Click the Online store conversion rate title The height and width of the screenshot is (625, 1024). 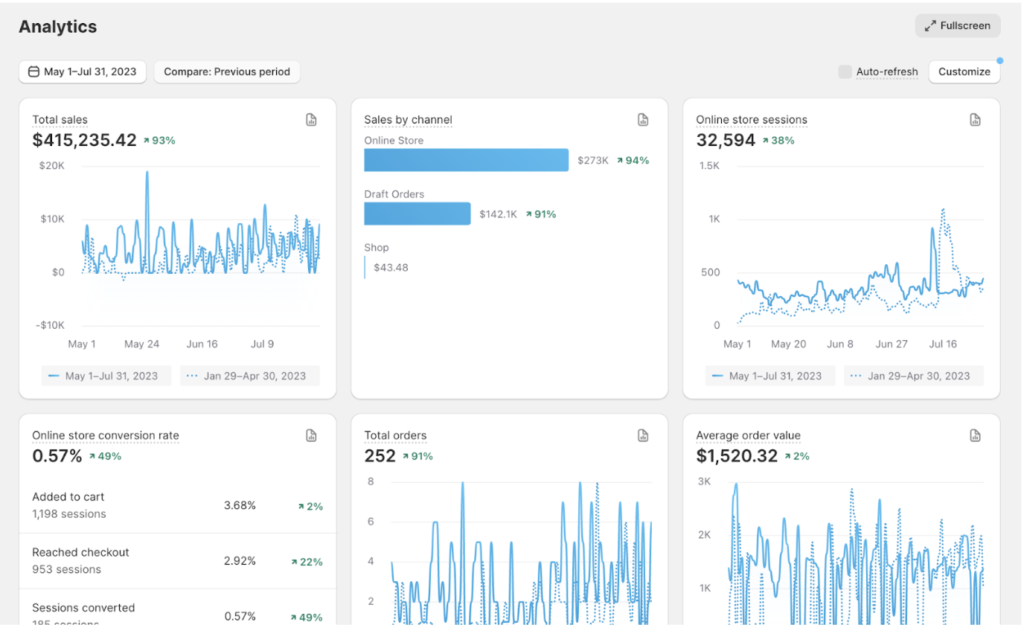click(x=106, y=436)
